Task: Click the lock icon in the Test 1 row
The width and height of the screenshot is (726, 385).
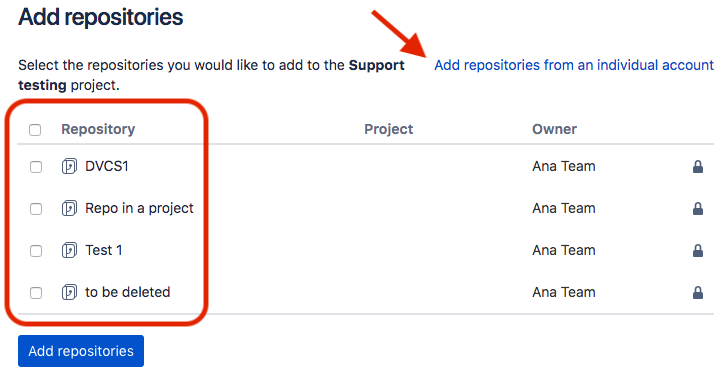Action: [698, 251]
